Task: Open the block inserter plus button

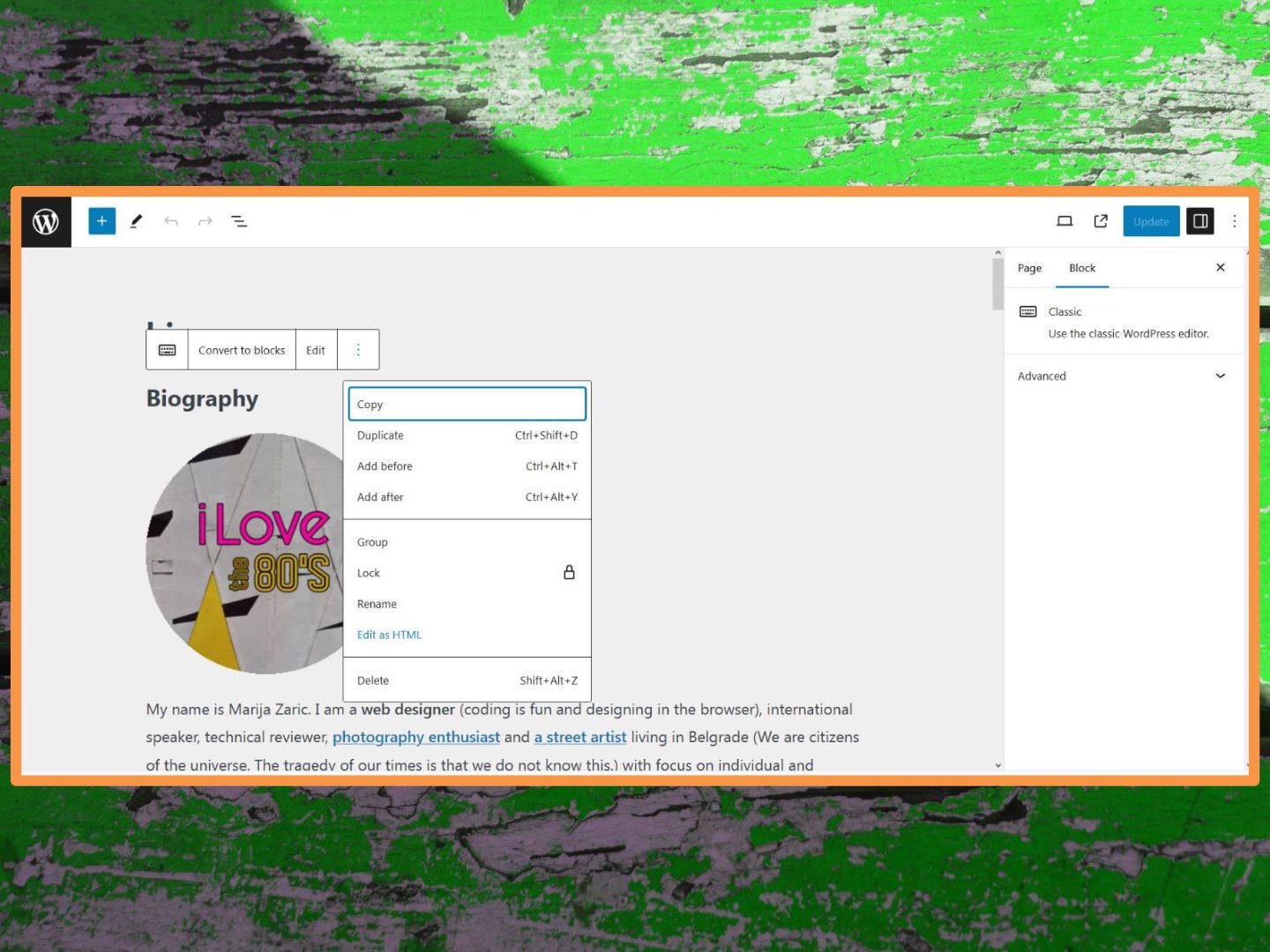Action: 102,221
